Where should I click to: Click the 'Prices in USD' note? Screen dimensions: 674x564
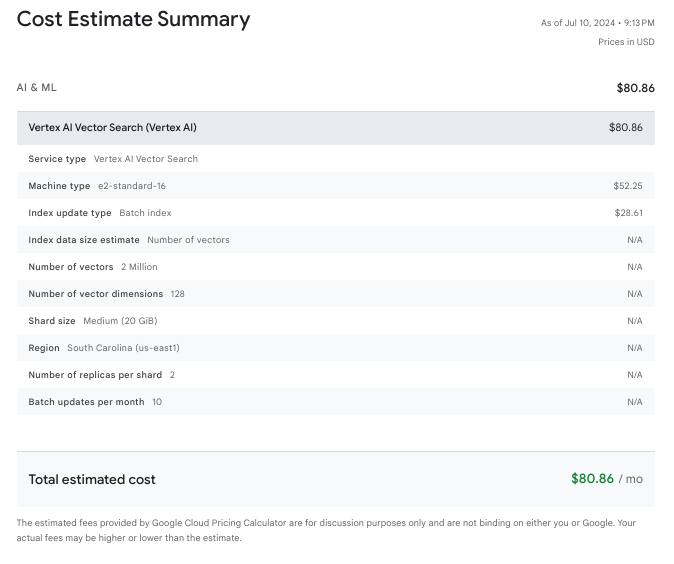(x=626, y=42)
